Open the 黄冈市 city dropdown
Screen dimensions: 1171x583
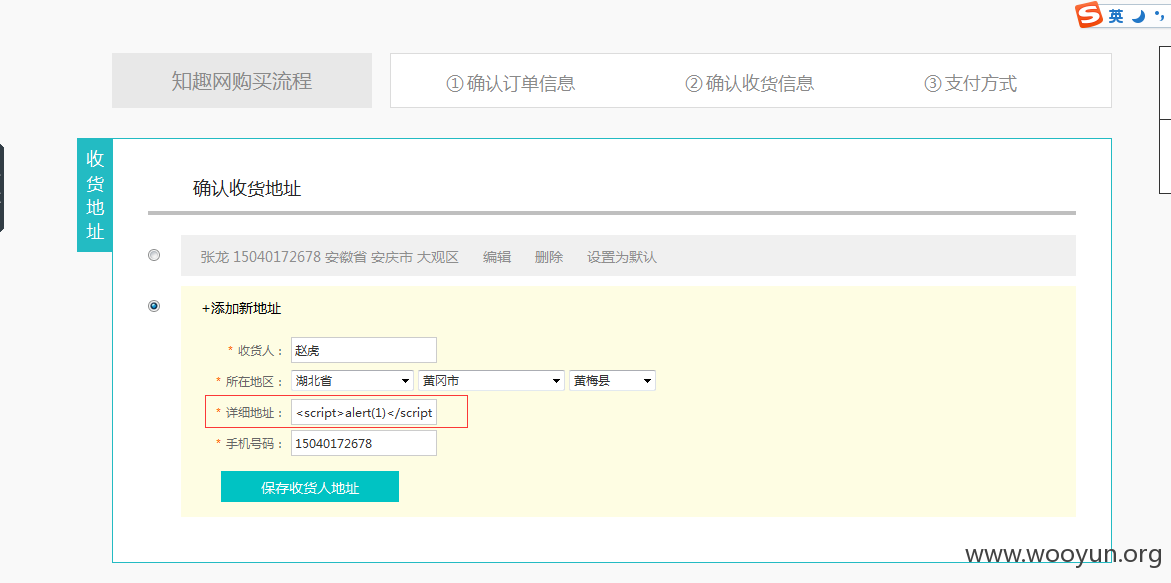[491, 381]
